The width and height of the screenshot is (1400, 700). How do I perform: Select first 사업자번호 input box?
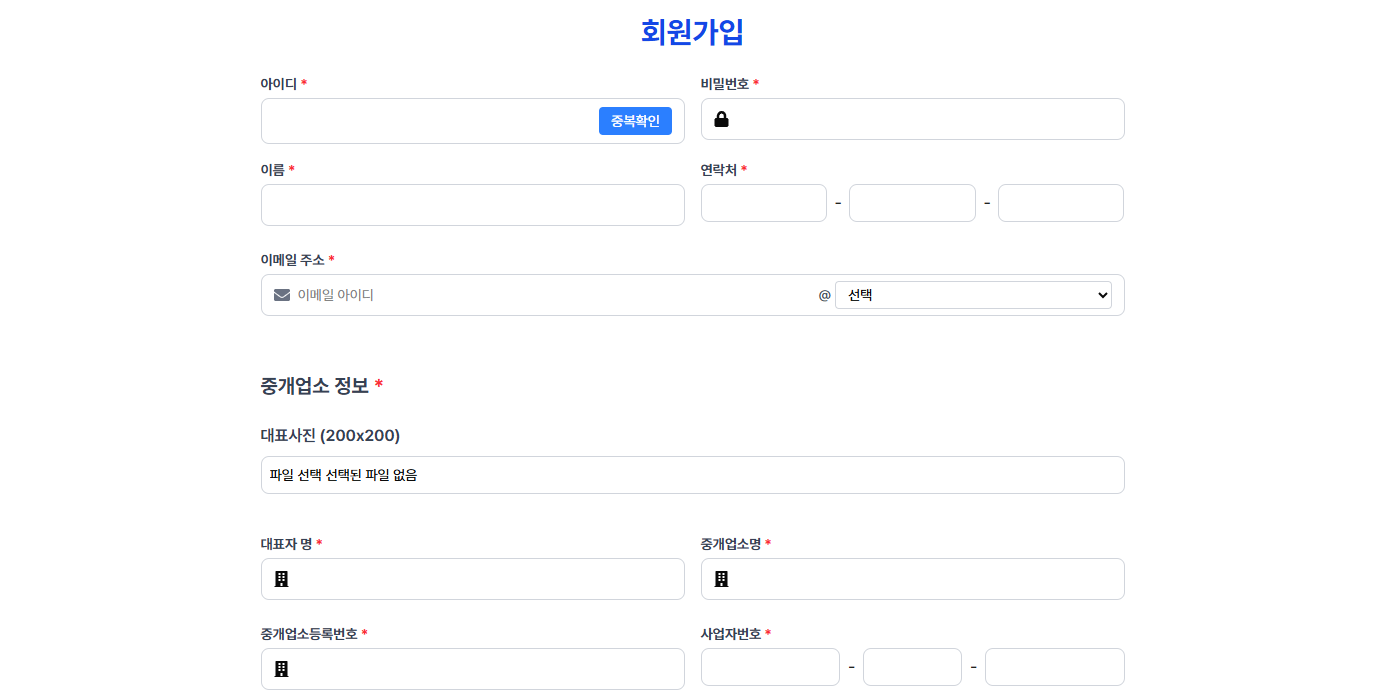[x=770, y=667]
